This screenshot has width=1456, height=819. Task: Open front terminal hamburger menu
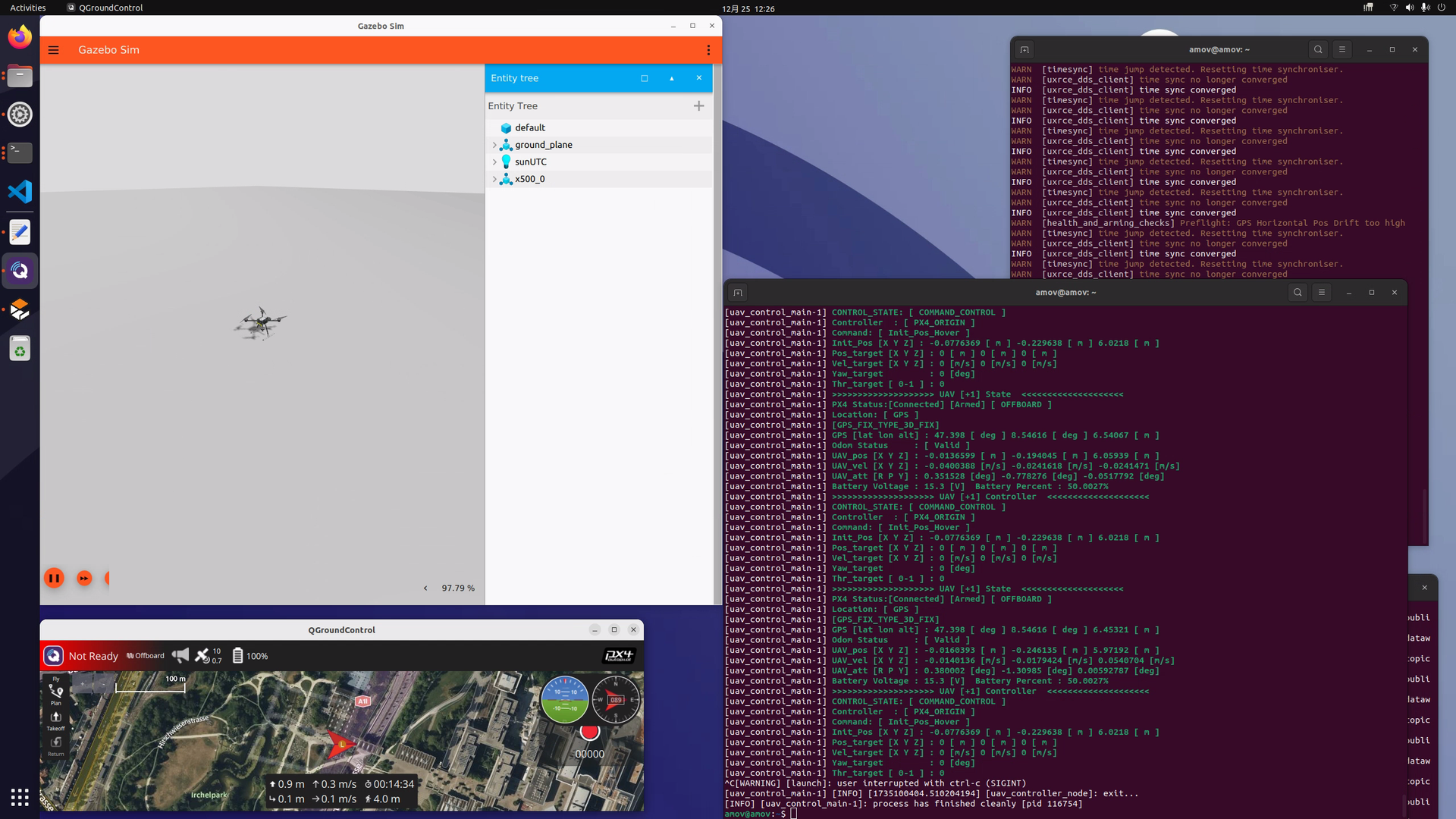pos(1321,292)
